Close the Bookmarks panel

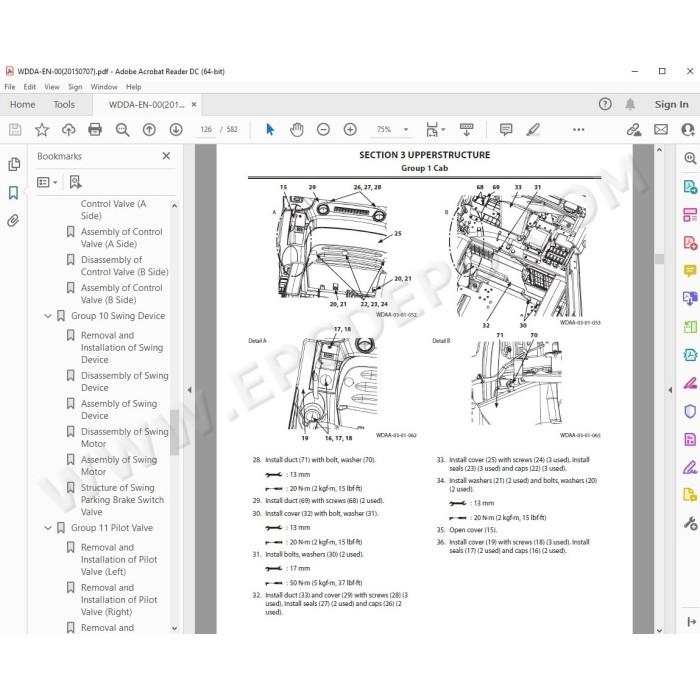[166, 156]
